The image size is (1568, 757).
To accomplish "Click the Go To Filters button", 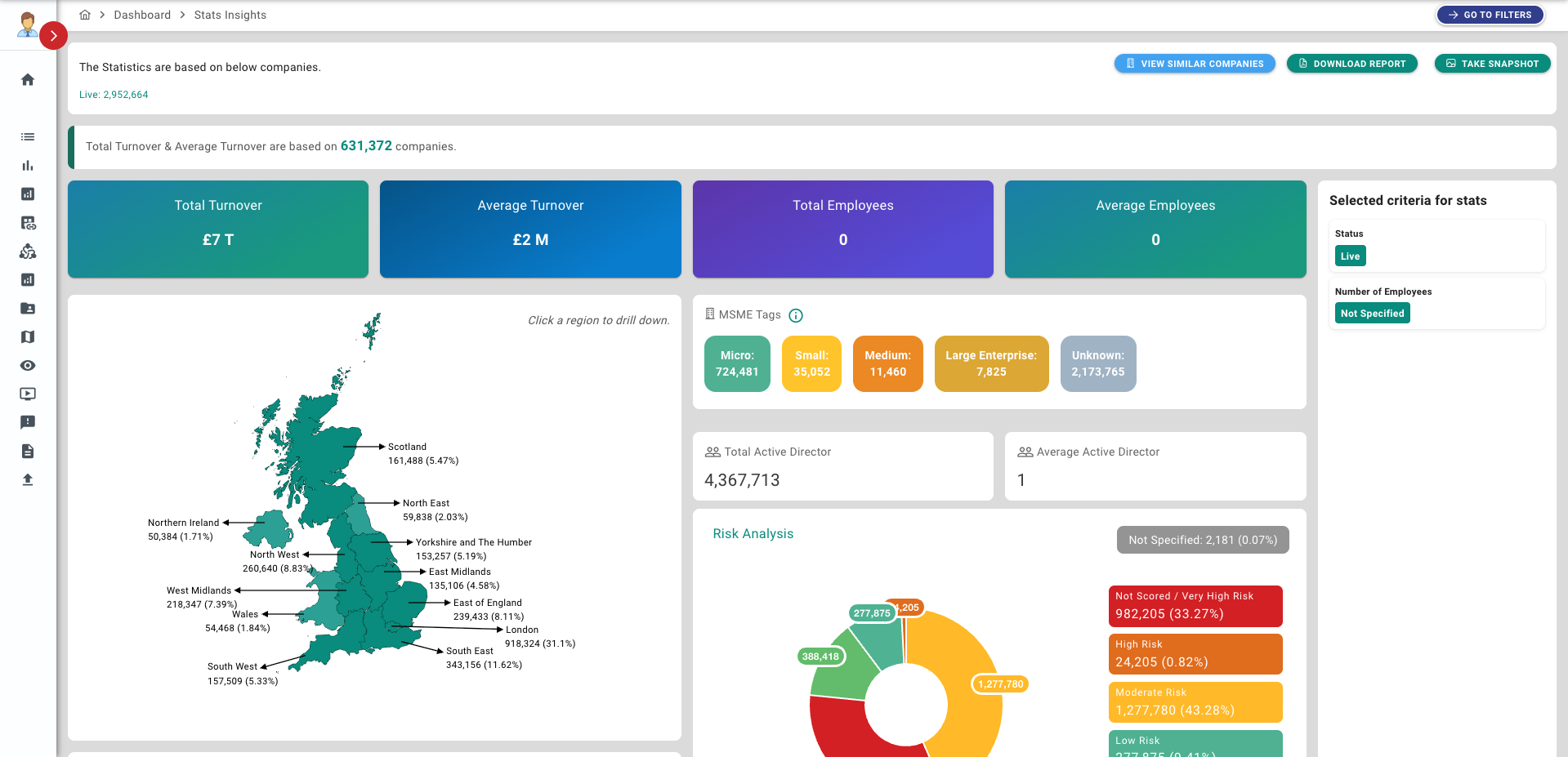I will [1490, 15].
